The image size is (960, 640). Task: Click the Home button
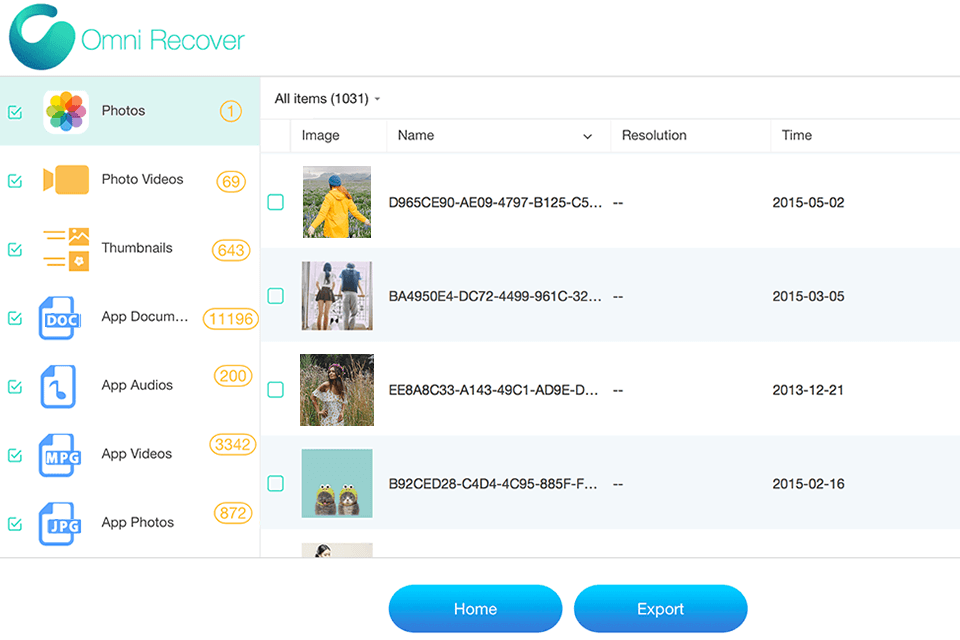coord(475,609)
